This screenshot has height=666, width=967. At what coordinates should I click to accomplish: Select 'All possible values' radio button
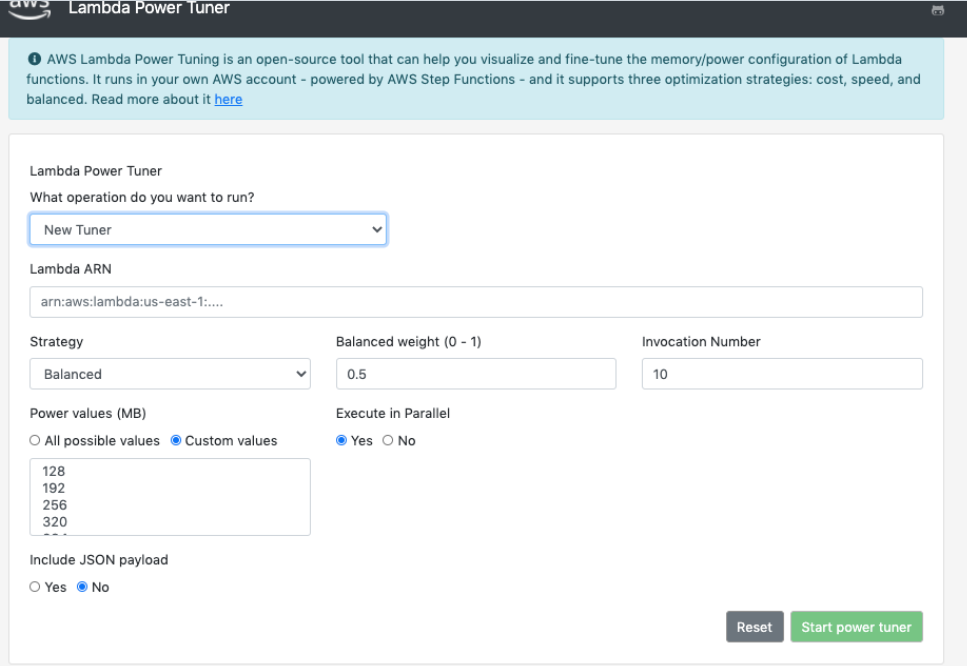35,440
